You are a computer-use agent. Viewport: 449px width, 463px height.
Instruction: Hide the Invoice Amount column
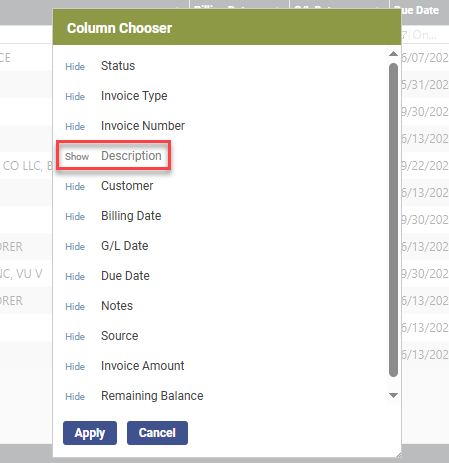point(75,366)
